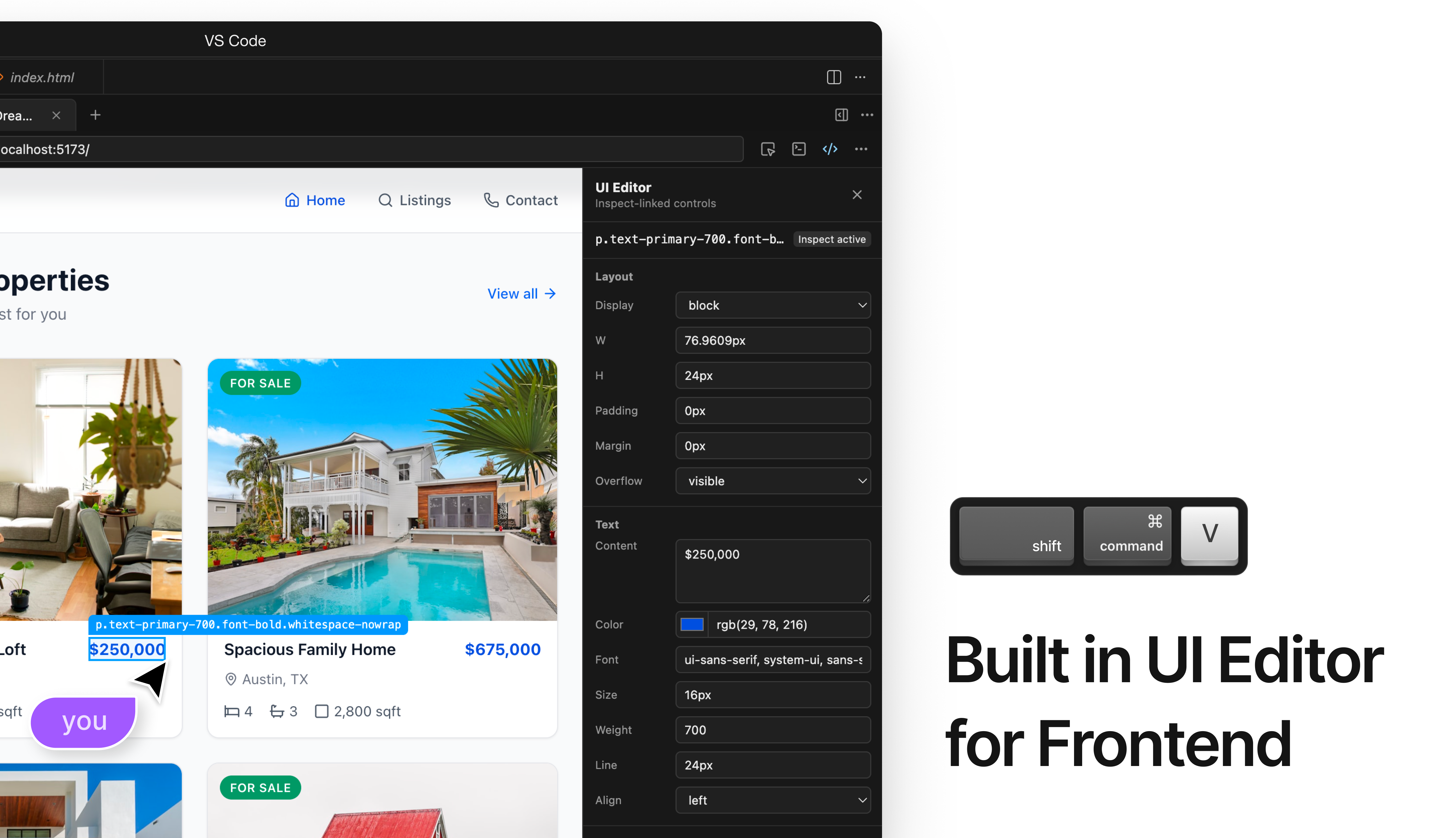Close the UI Editor panel
The height and width of the screenshot is (838, 1456).
point(856,195)
